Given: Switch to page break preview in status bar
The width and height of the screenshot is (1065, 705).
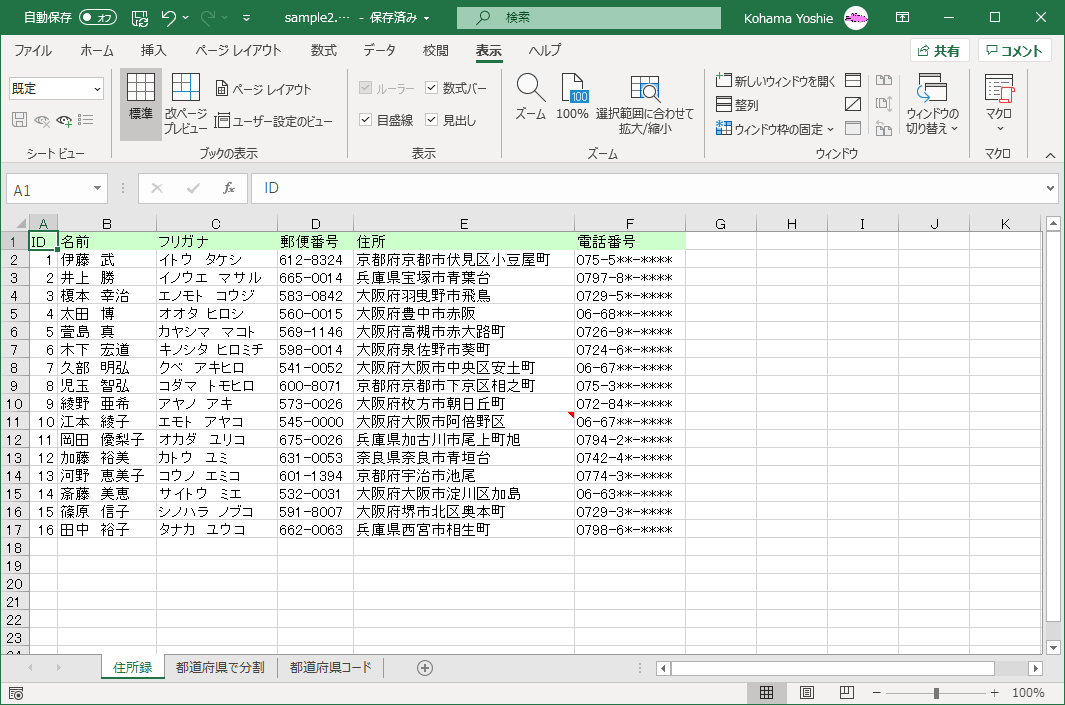Looking at the screenshot, I should 846,693.
